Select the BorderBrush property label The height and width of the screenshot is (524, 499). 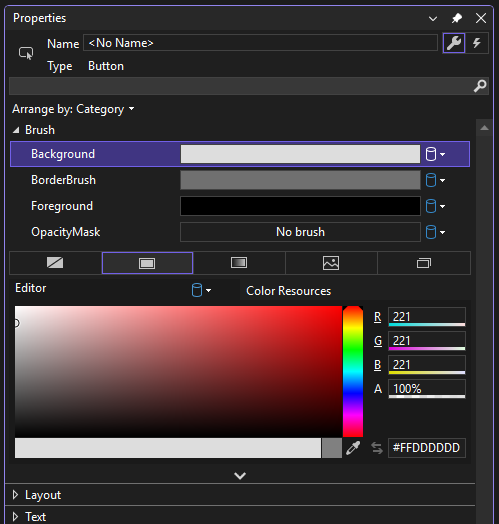64,180
